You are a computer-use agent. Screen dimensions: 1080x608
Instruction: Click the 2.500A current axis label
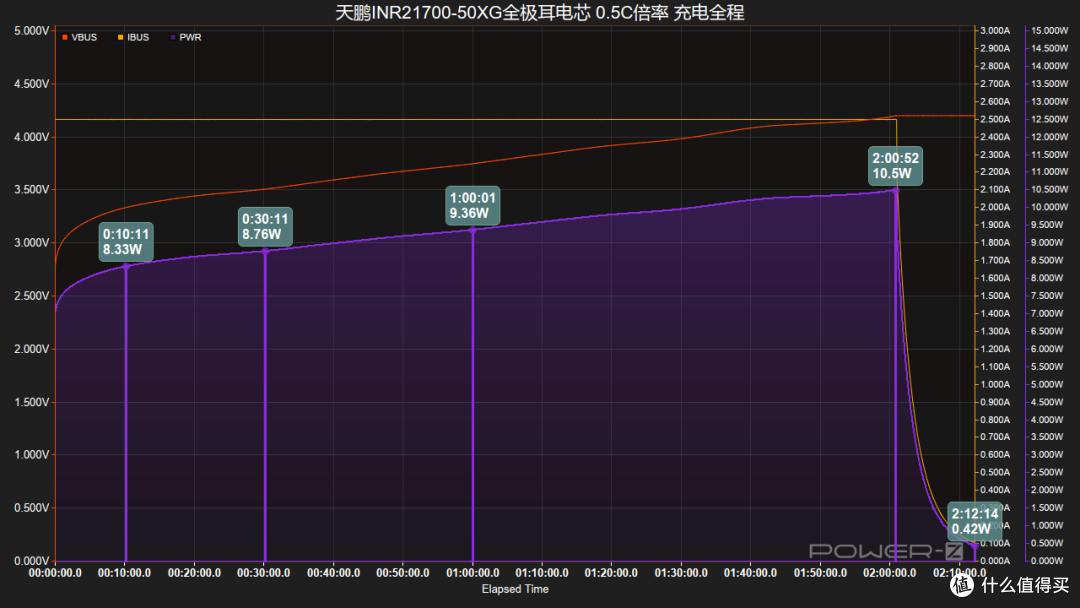tap(995, 119)
